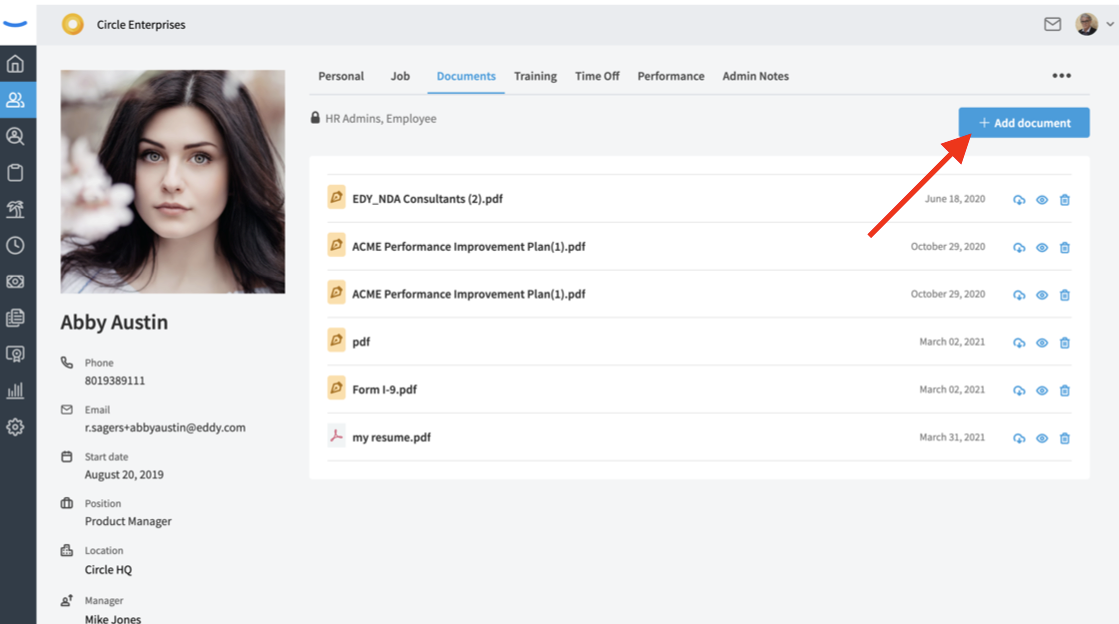Viewport: 1119px width, 624px height.
Task: Click the Add document button
Action: pos(1023,122)
